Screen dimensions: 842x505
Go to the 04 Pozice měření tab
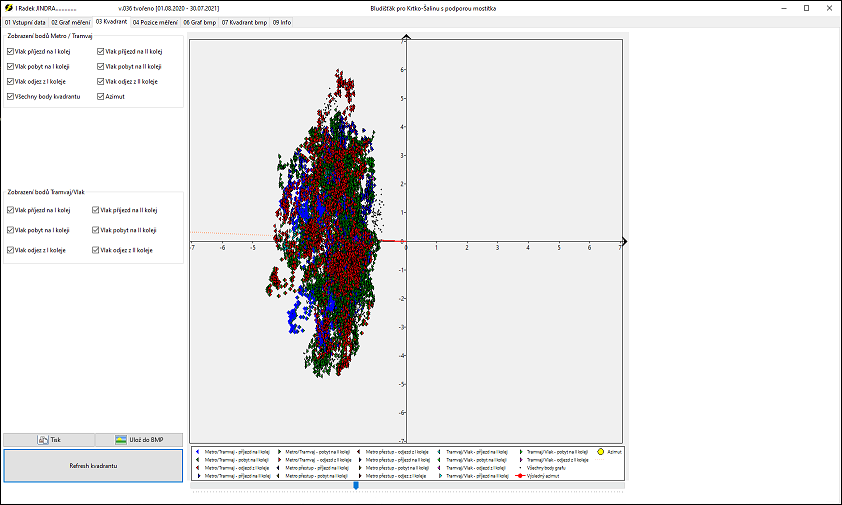click(155, 21)
